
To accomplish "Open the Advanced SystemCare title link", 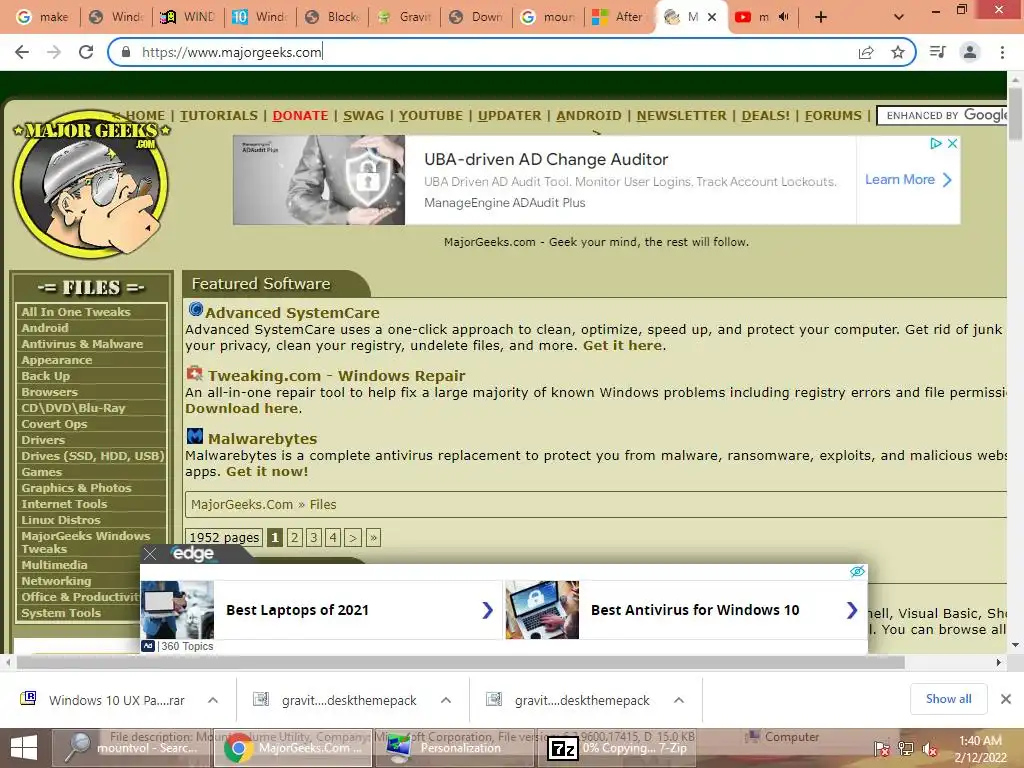I will click(292, 313).
